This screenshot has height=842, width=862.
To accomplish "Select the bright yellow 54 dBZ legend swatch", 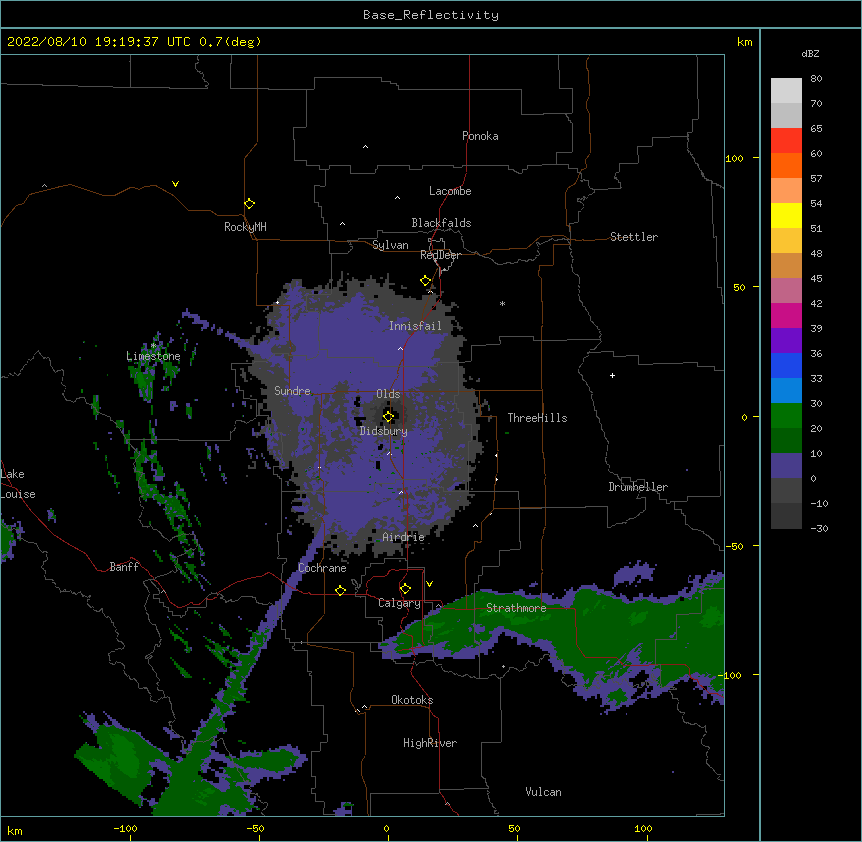I will [x=786, y=215].
